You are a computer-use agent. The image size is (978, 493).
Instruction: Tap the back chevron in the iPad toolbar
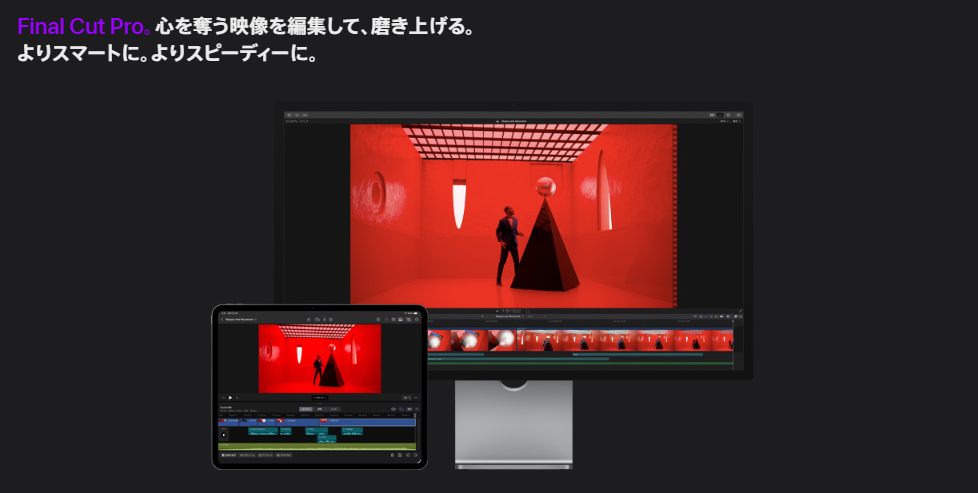221,319
